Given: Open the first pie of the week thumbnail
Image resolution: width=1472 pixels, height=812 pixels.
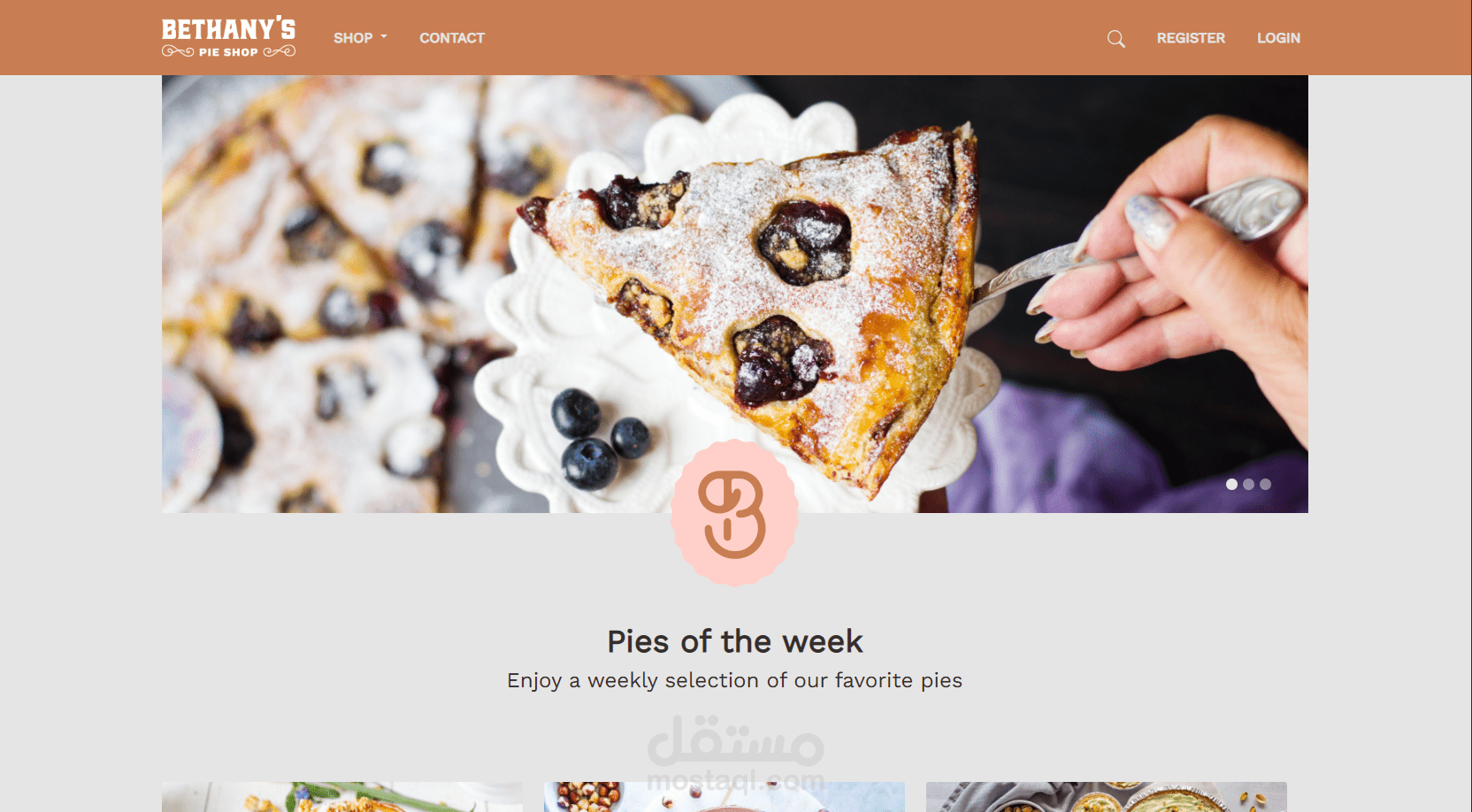Looking at the screenshot, I should (x=341, y=797).
